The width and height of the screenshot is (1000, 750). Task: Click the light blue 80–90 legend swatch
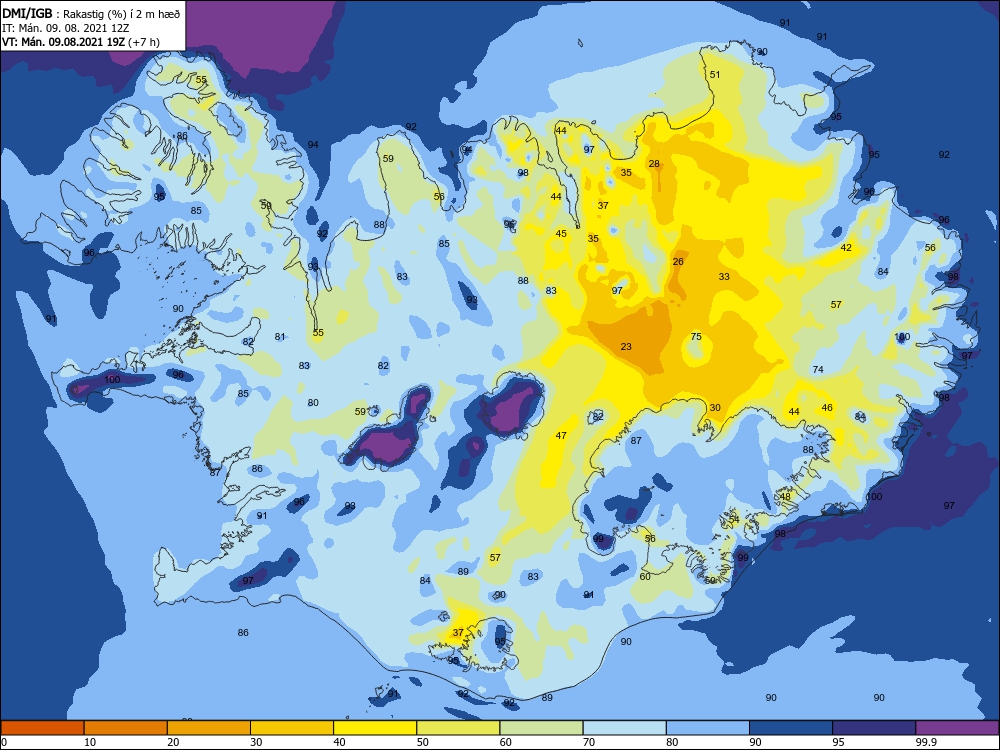708,728
